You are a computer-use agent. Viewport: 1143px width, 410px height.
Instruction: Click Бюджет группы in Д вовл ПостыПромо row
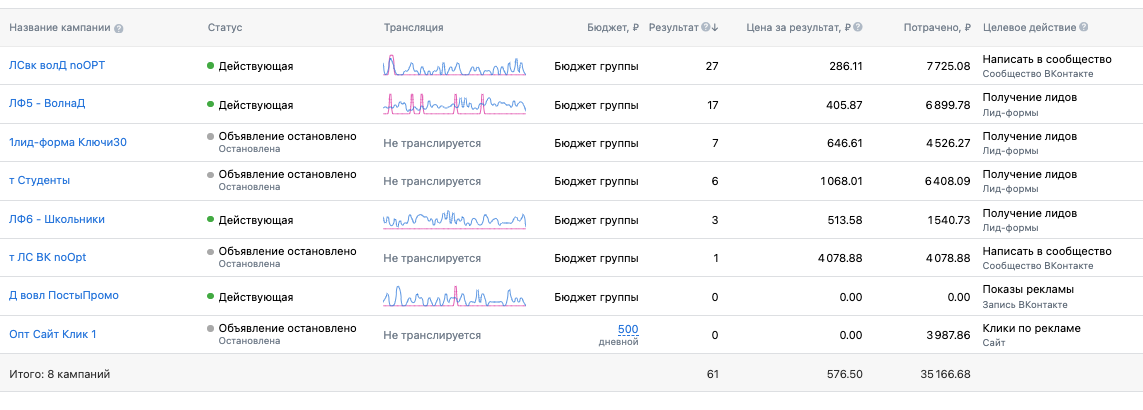pyautogui.click(x=596, y=297)
